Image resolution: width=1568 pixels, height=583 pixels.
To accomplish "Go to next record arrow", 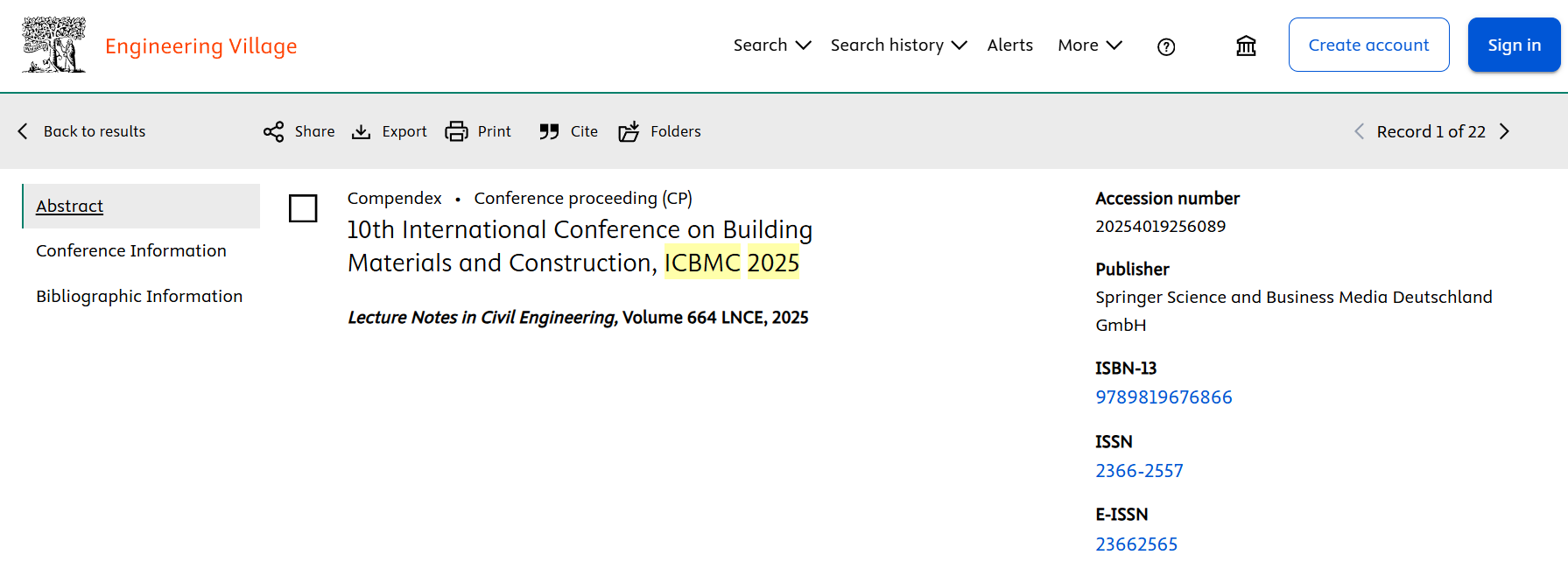I will click(x=1505, y=131).
